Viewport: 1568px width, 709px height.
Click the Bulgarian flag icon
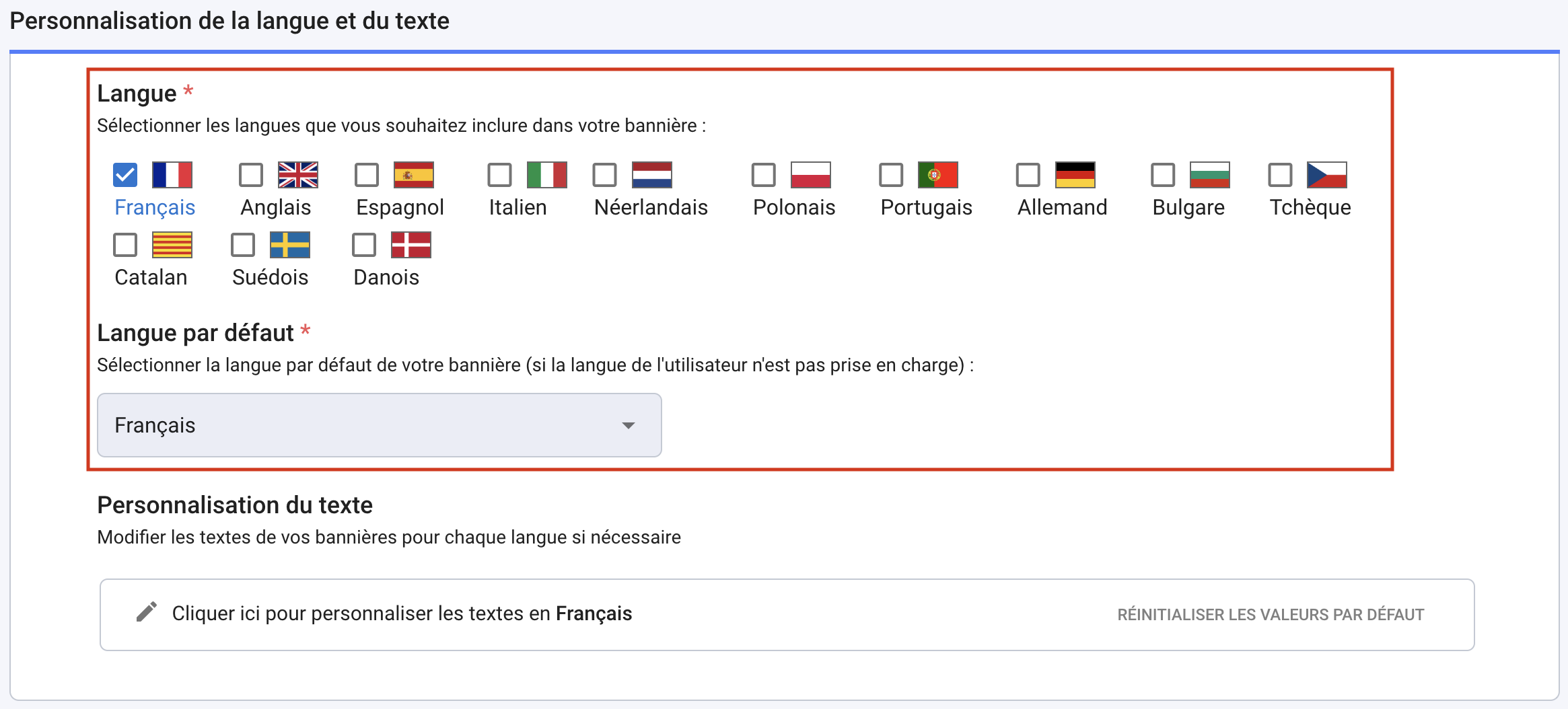[x=1207, y=175]
